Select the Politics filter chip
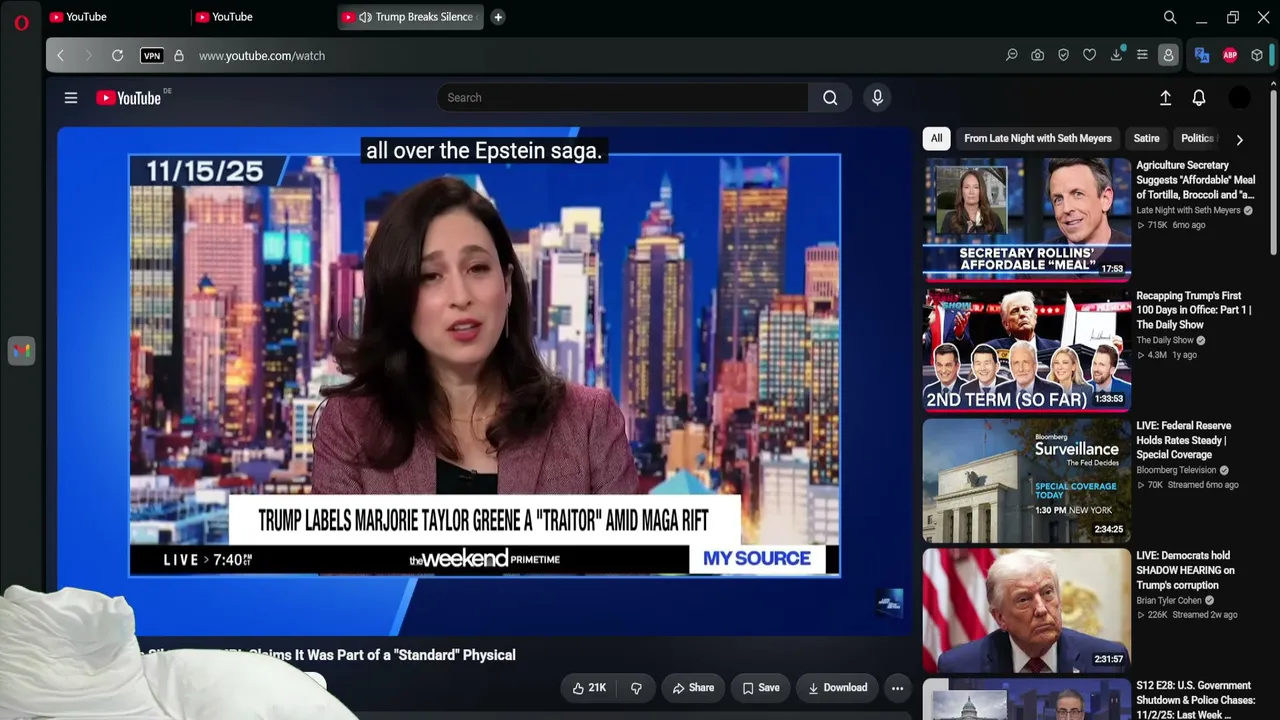 tap(1197, 139)
